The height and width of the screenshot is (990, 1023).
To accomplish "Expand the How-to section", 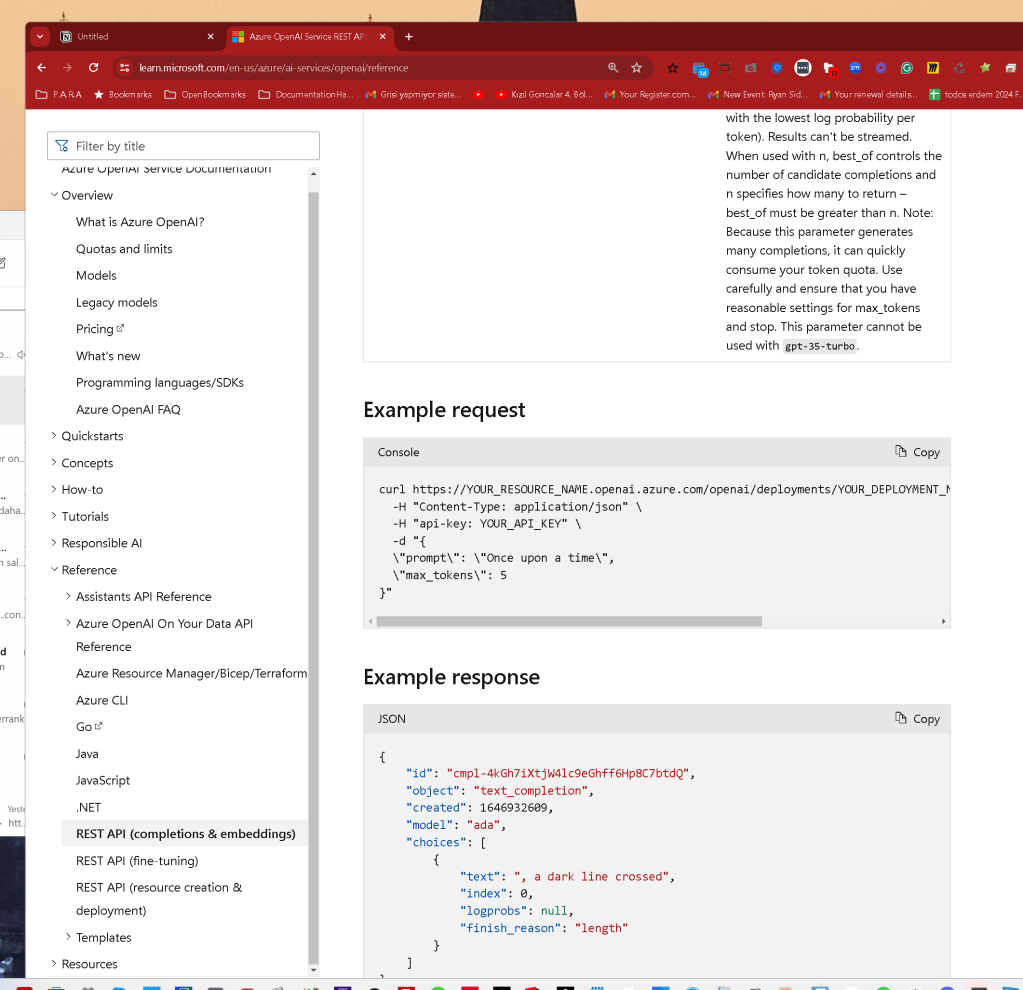I will [54, 489].
